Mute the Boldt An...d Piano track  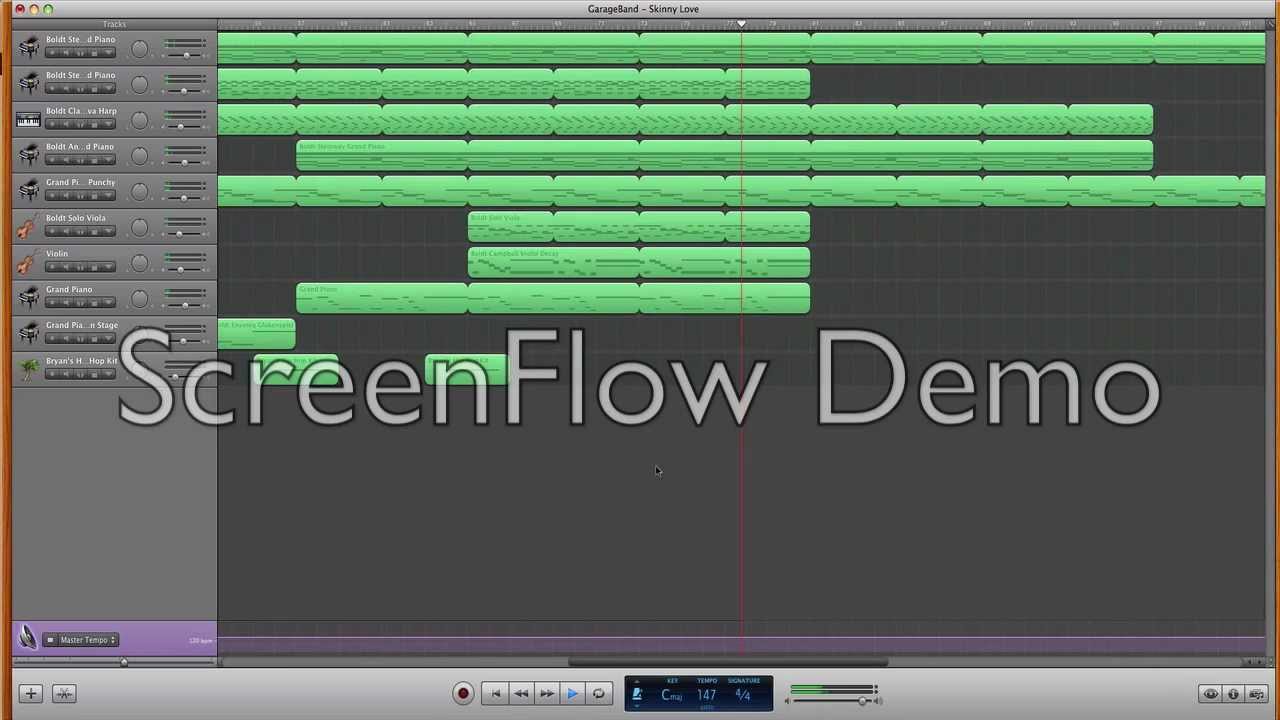tap(66, 160)
